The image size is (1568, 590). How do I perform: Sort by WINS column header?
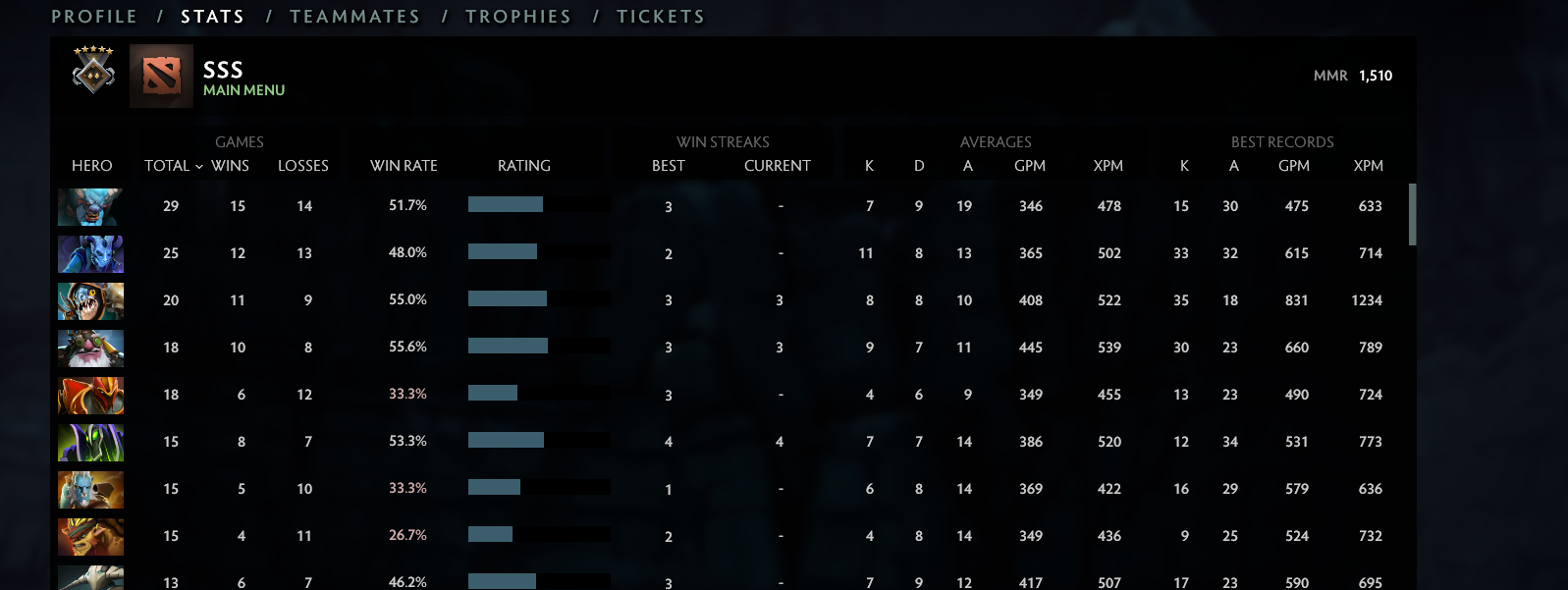coord(230,166)
